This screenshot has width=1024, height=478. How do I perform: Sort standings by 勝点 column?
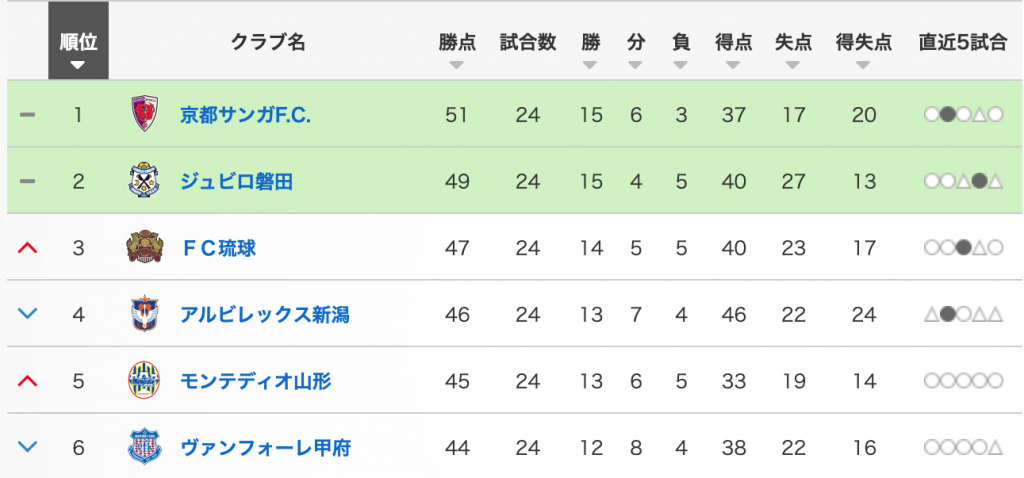[x=456, y=50]
